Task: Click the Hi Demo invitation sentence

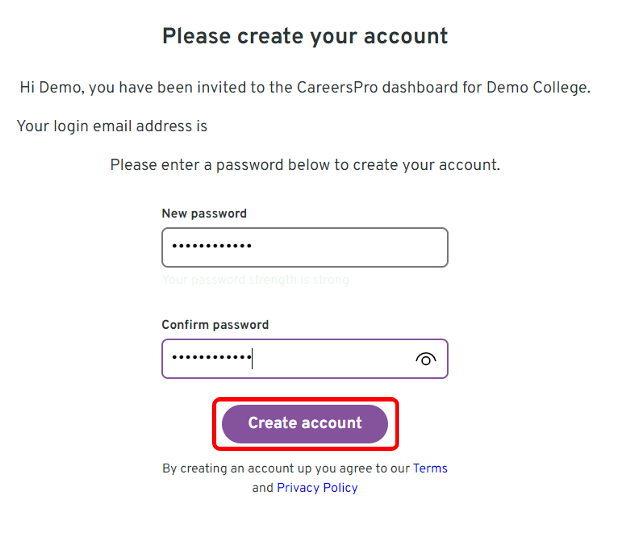Action: point(305,88)
